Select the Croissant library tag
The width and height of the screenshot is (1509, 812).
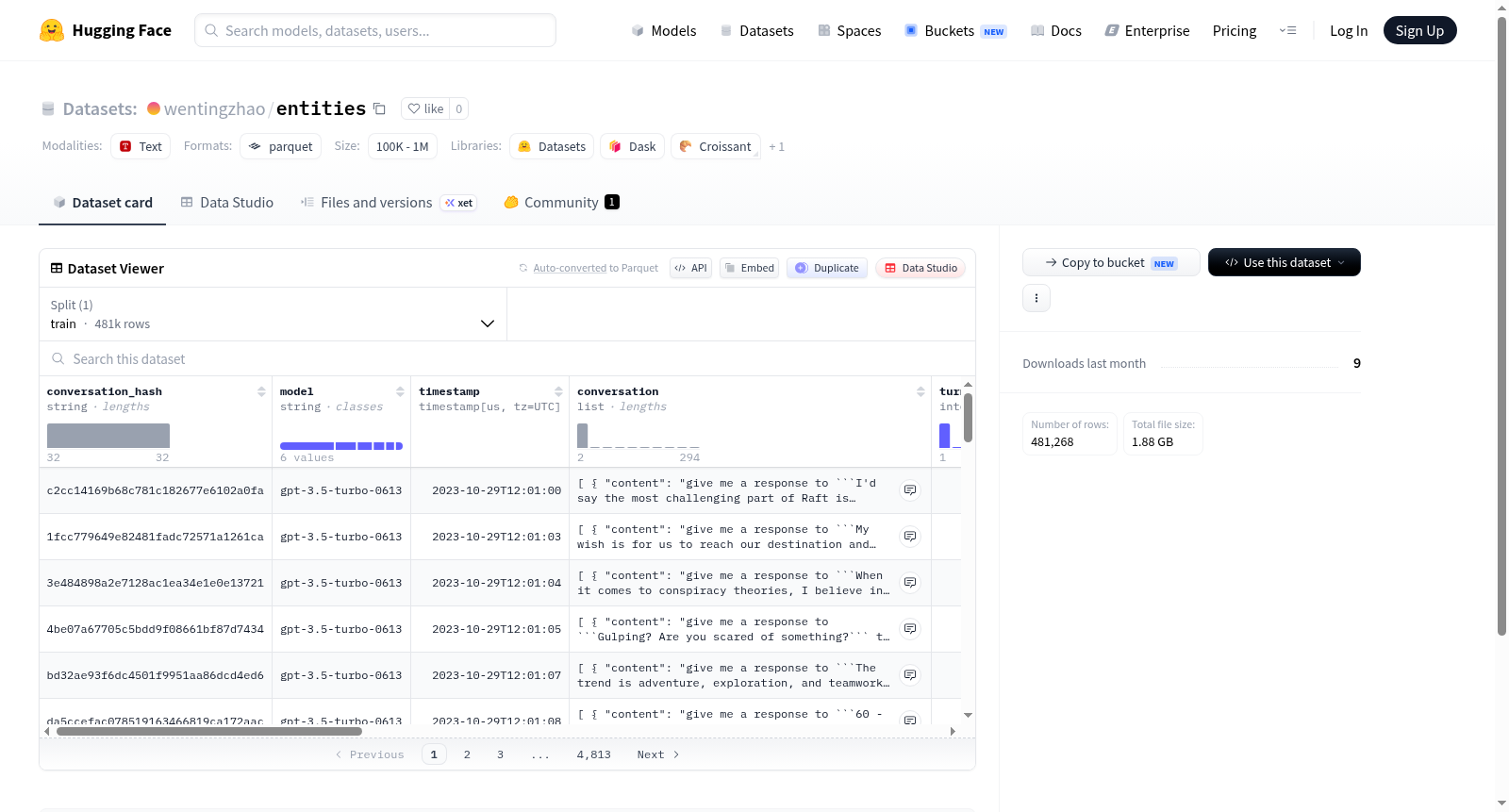[715, 146]
